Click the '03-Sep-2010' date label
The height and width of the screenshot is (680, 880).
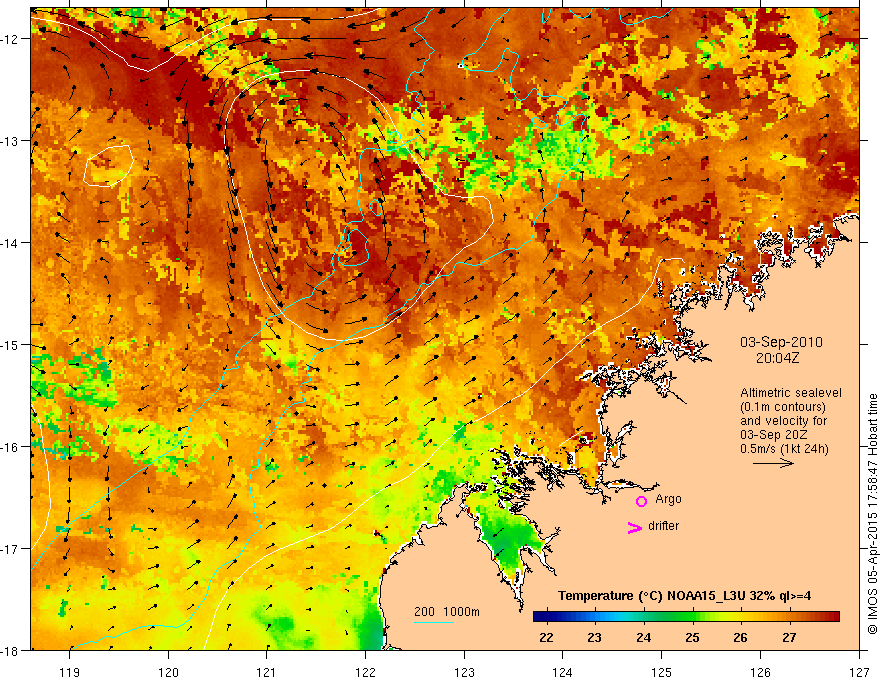pyautogui.click(x=781, y=342)
